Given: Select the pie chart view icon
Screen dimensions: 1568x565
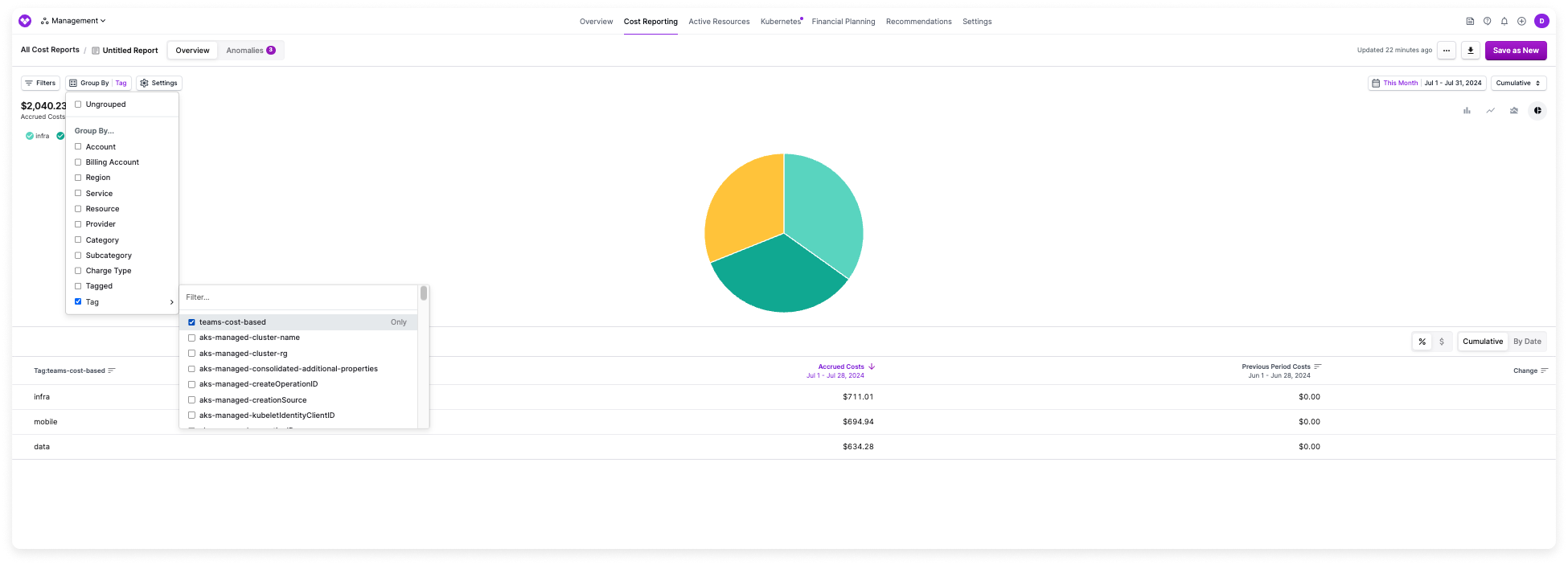Looking at the screenshot, I should [x=1537, y=111].
